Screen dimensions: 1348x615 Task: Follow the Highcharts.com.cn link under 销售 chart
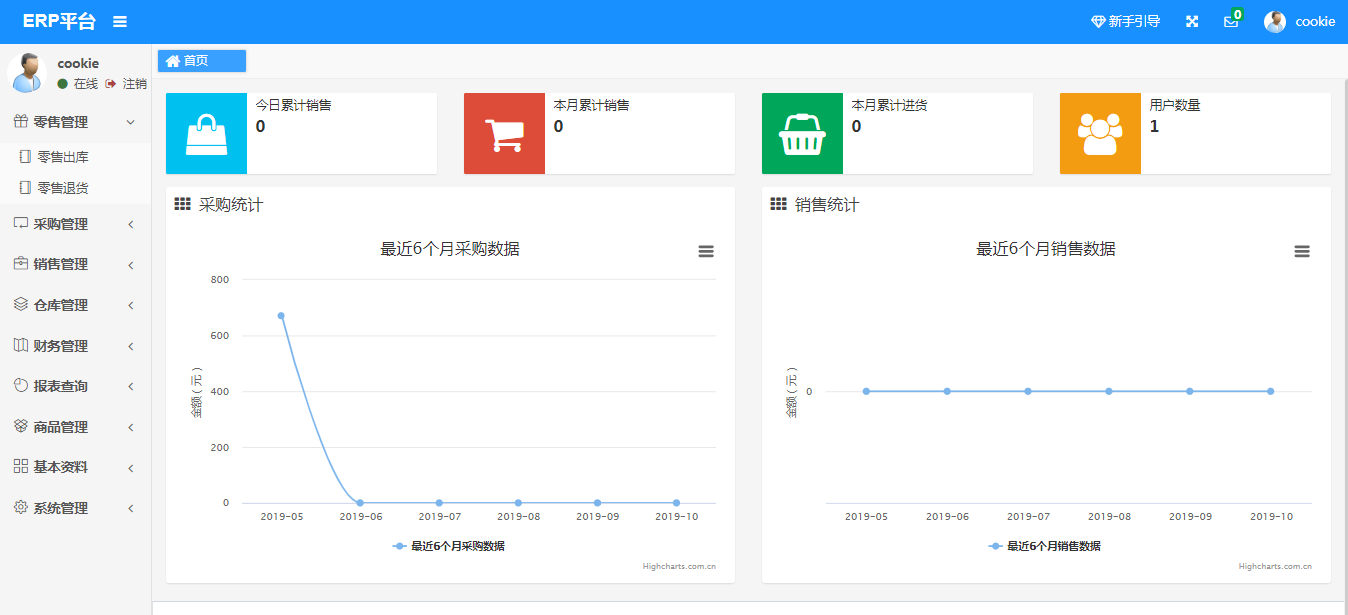[1275, 566]
